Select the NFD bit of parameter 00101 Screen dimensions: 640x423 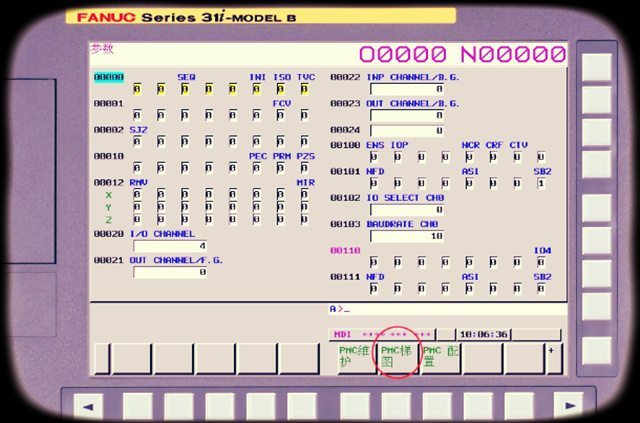pos(374,184)
